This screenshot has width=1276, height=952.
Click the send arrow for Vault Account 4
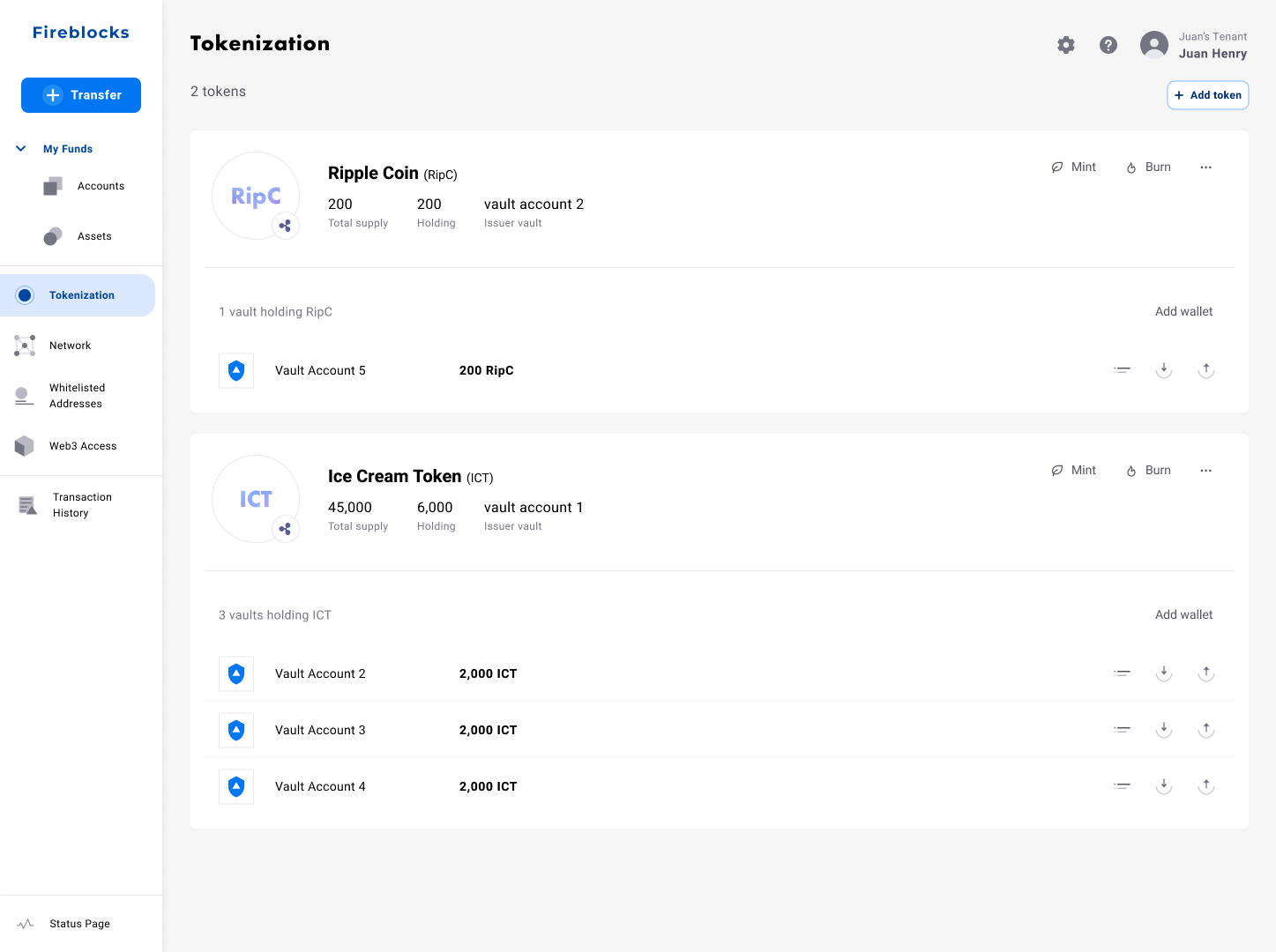[x=1206, y=786]
